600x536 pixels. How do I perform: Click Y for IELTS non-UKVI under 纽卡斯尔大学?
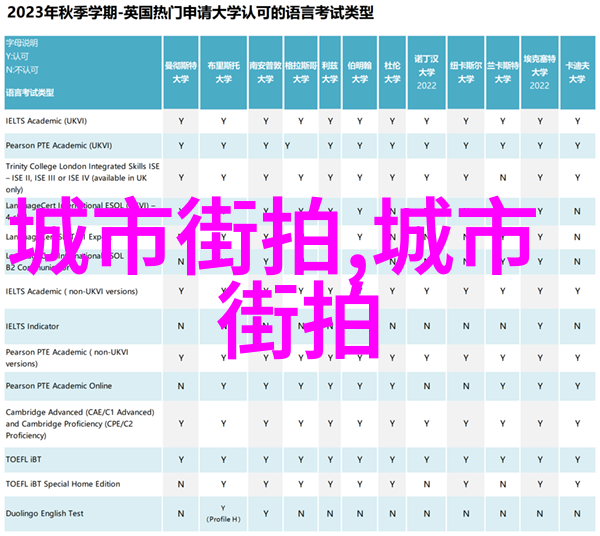pyautogui.click(x=466, y=291)
